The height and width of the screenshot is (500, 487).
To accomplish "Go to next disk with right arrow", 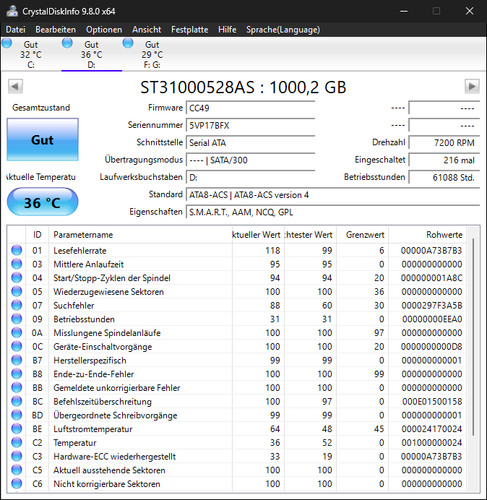I will click(472, 87).
